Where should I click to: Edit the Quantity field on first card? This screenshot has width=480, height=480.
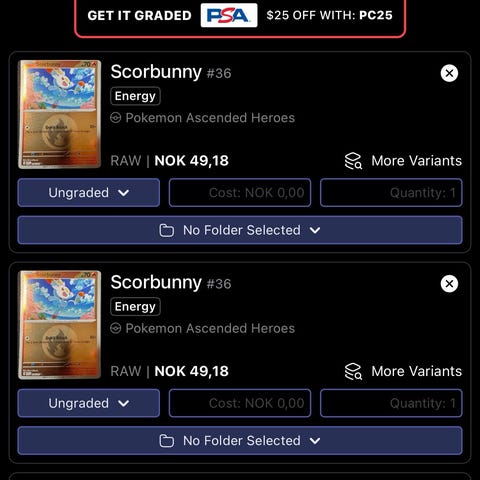coord(391,193)
